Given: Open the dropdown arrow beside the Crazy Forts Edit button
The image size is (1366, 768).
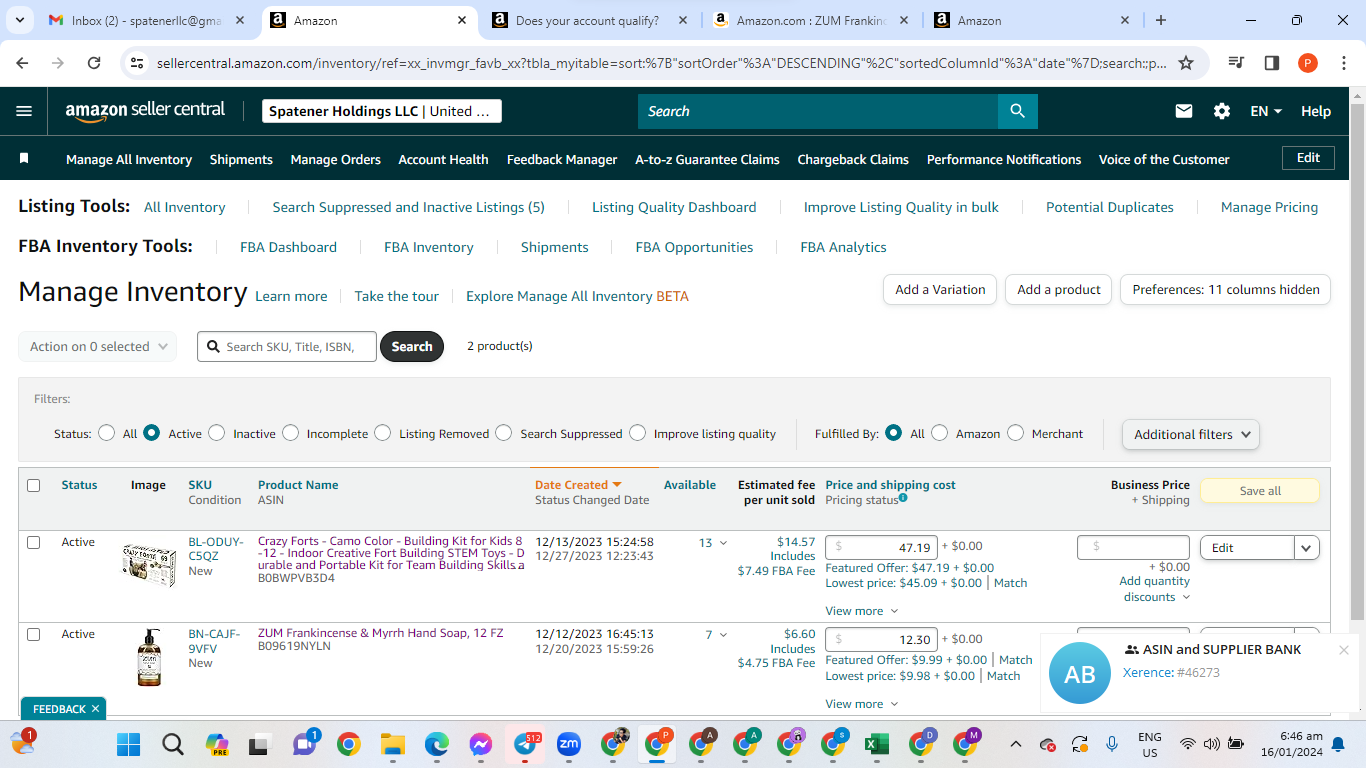Looking at the screenshot, I should 1307,548.
